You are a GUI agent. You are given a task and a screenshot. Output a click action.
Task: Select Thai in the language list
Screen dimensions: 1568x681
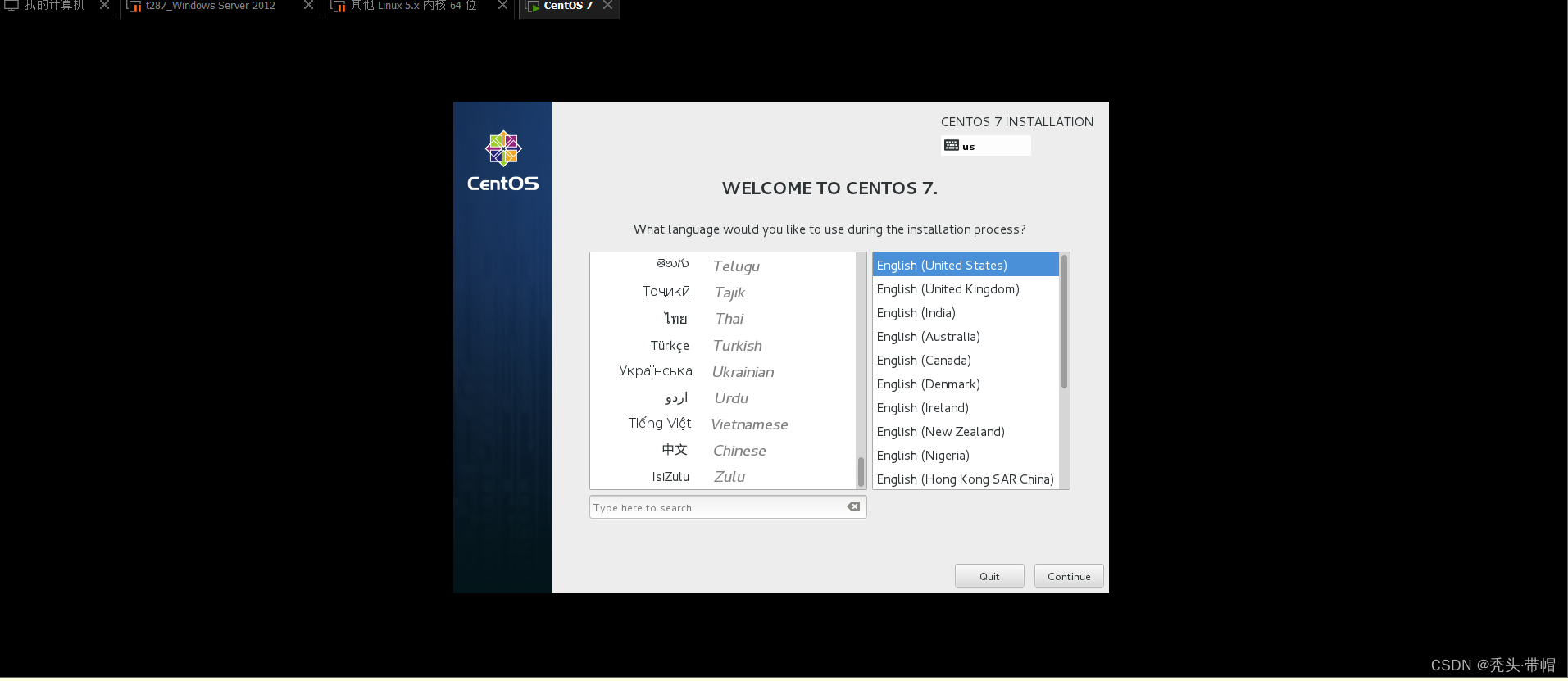click(x=723, y=319)
